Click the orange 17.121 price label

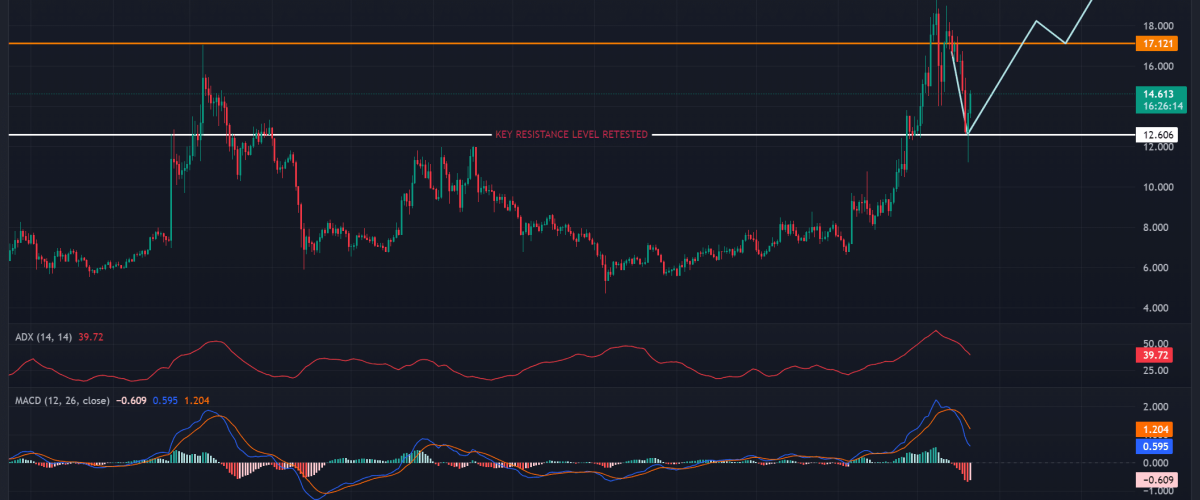click(x=1159, y=44)
